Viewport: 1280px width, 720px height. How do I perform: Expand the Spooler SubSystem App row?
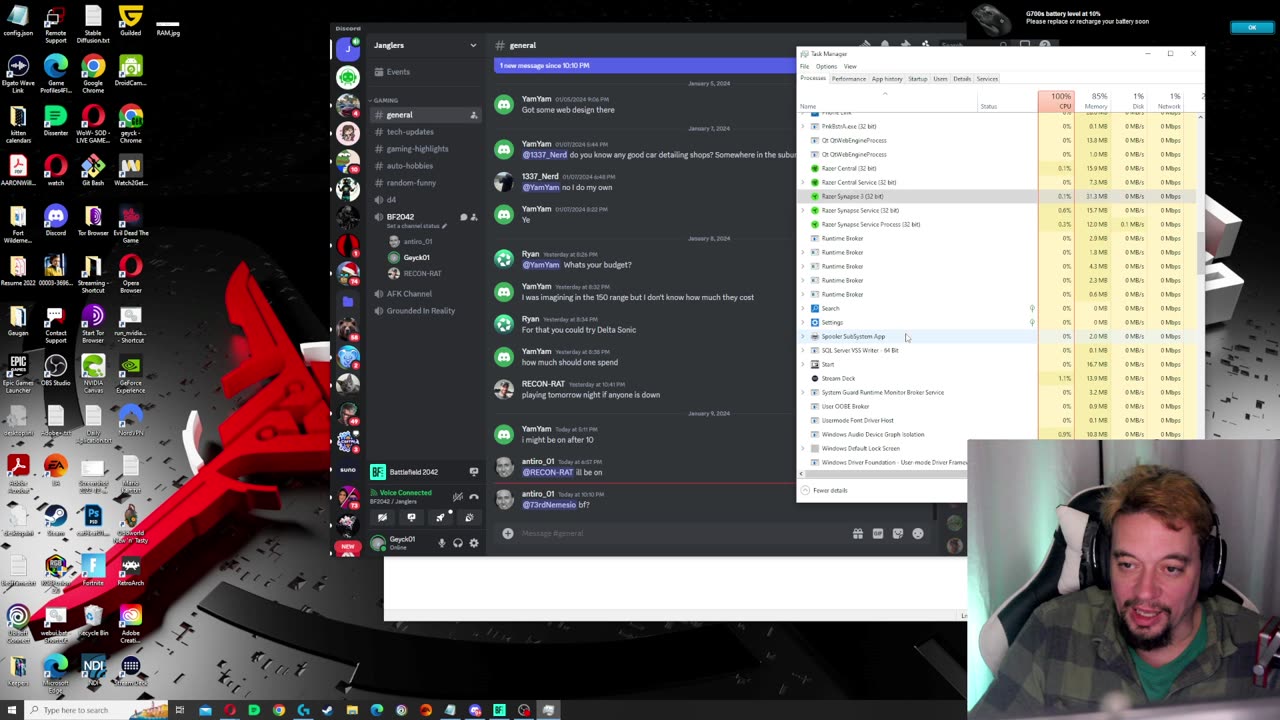pyautogui.click(x=803, y=337)
